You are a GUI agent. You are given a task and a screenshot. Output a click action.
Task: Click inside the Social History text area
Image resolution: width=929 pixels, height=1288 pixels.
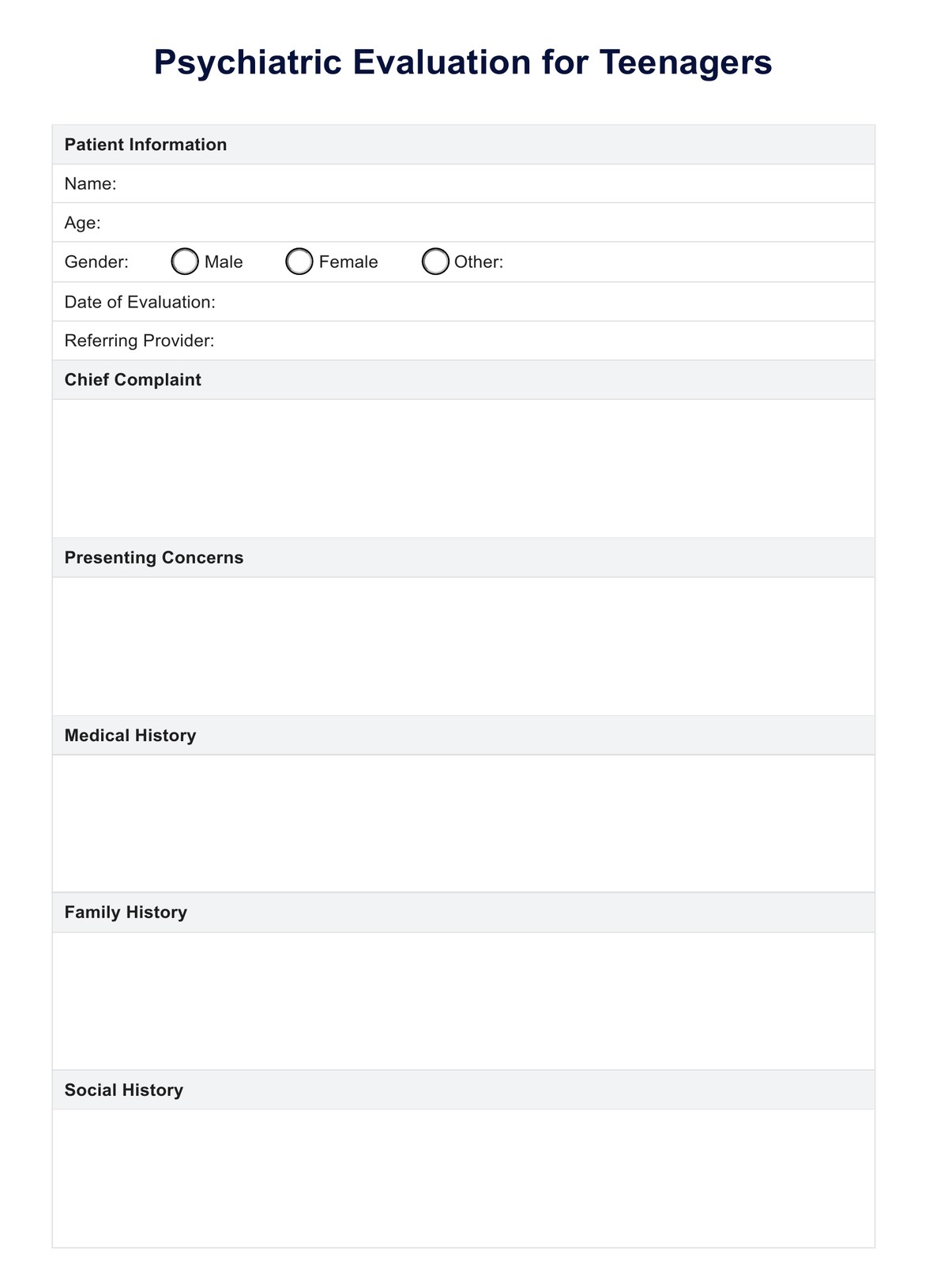(x=464, y=1178)
